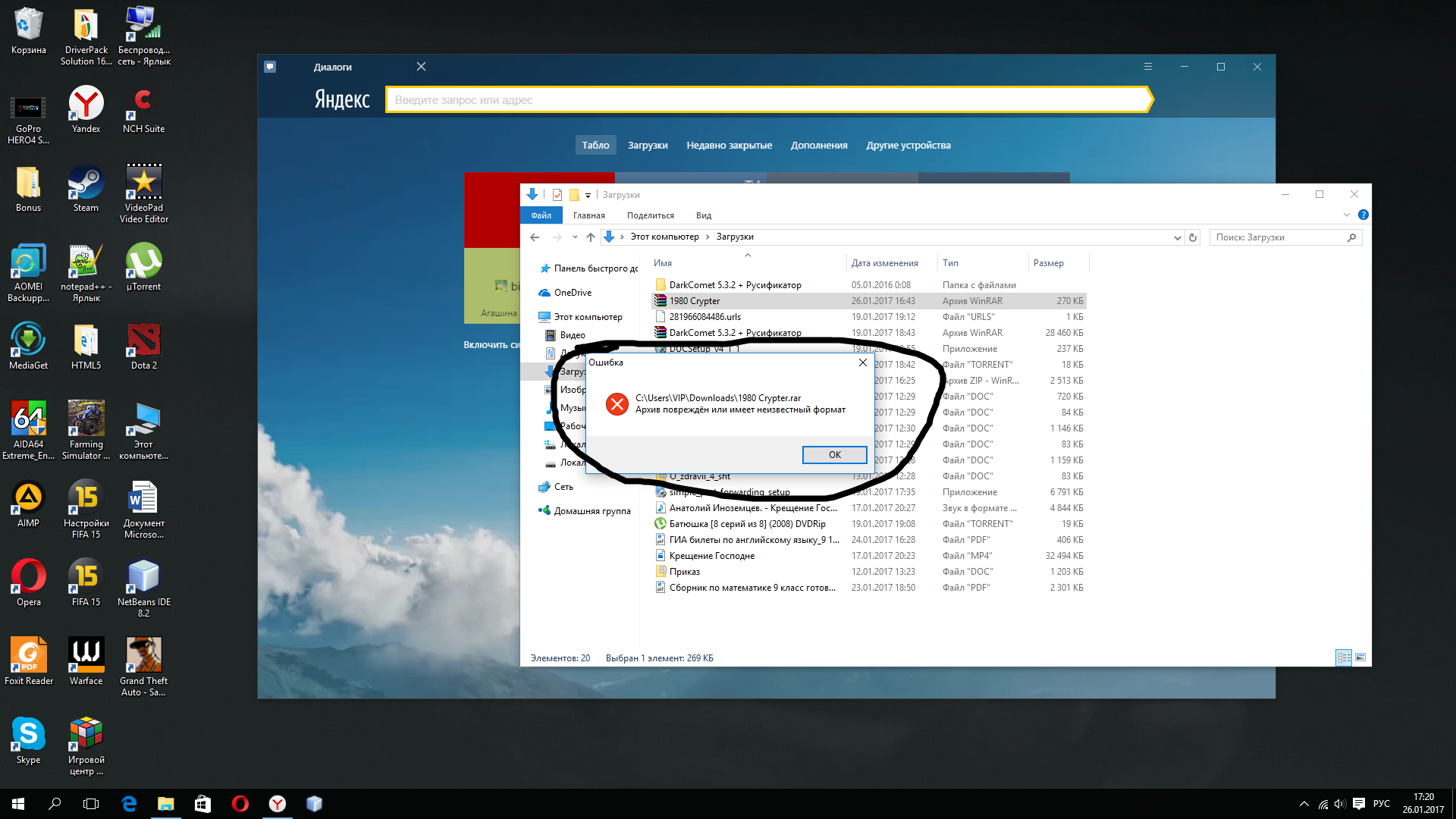Image resolution: width=1456 pixels, height=819 pixels.
Task: Open the Properties quick access toolbar icon
Action: click(557, 195)
